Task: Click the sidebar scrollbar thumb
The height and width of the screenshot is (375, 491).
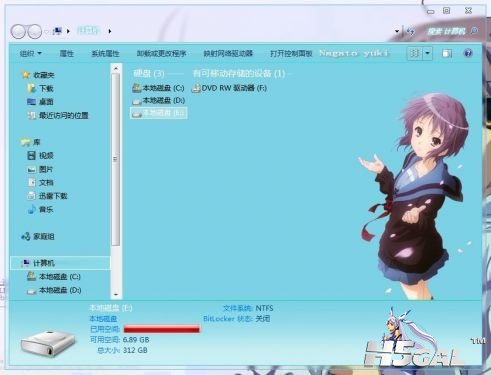Action: (116, 159)
